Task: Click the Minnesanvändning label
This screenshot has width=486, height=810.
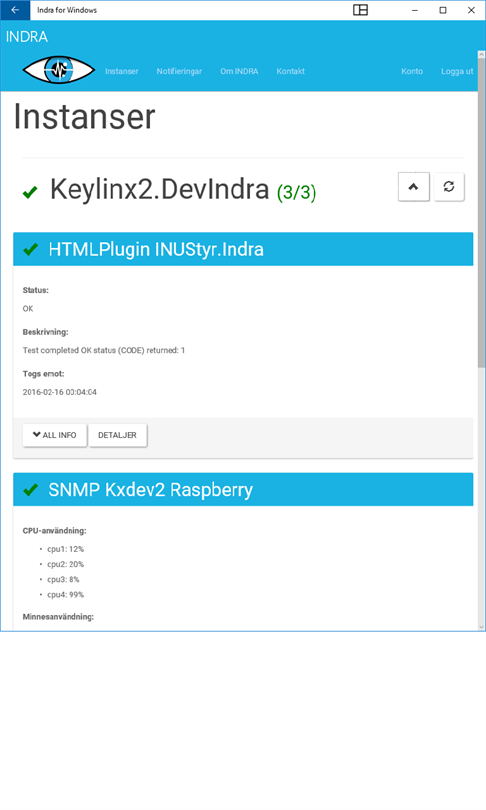Action: click(58, 617)
